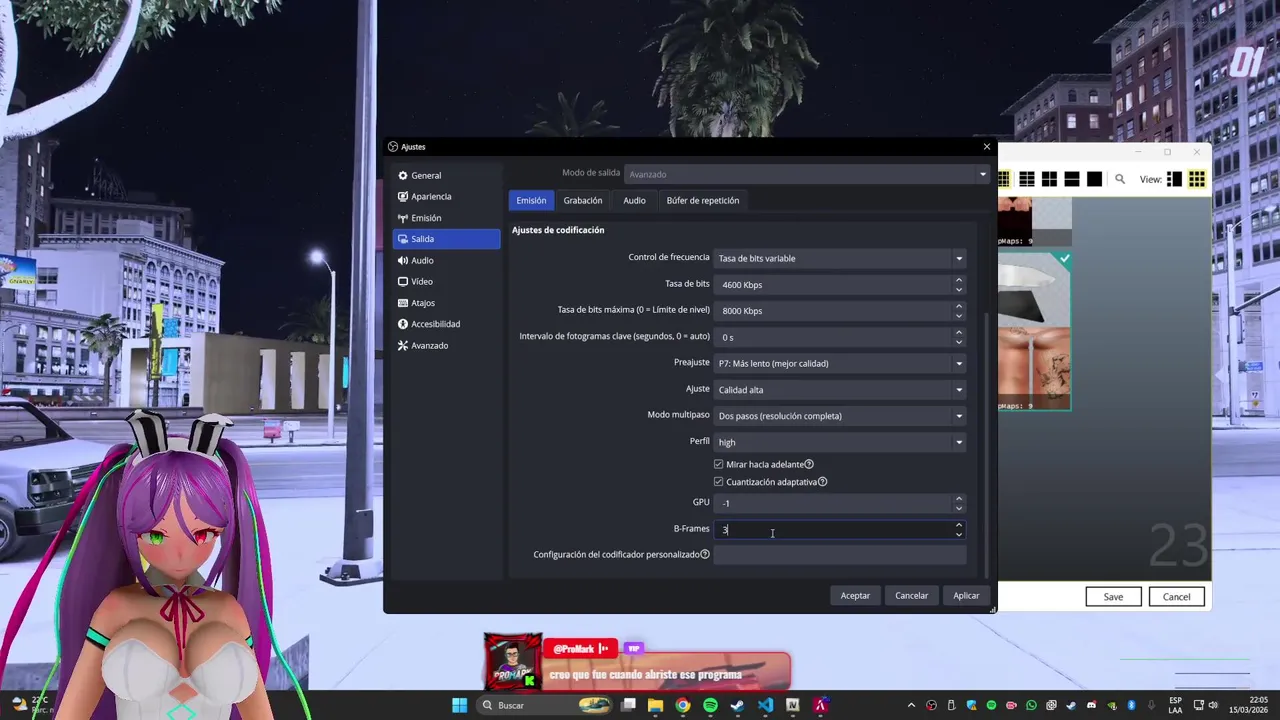The image size is (1280, 720).
Task: Open the General settings section
Action: [x=446, y=175]
